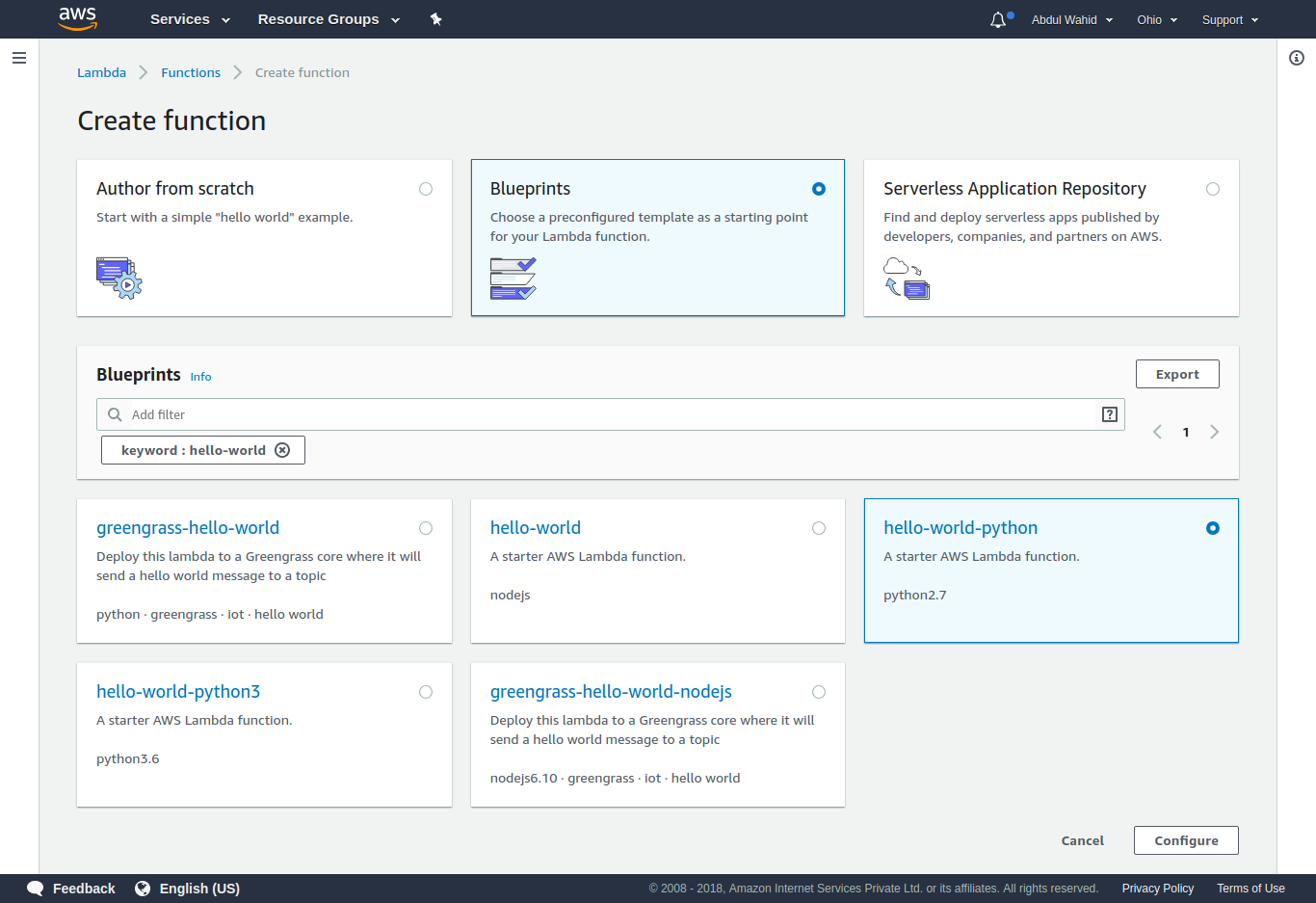Open the hamburger side navigation menu
Screen dimensions: 1316x903
(18, 58)
